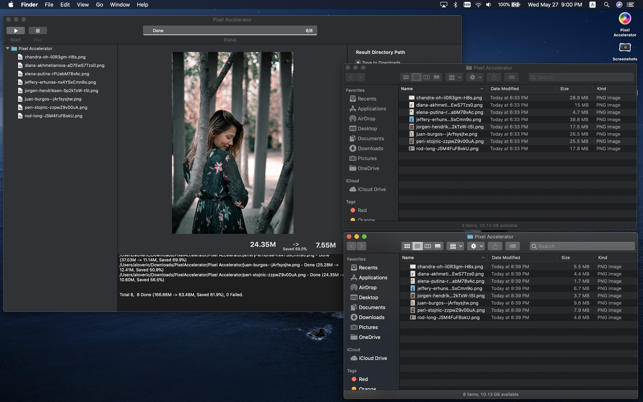
Task: Click the woman photo preview image
Action: (233, 143)
